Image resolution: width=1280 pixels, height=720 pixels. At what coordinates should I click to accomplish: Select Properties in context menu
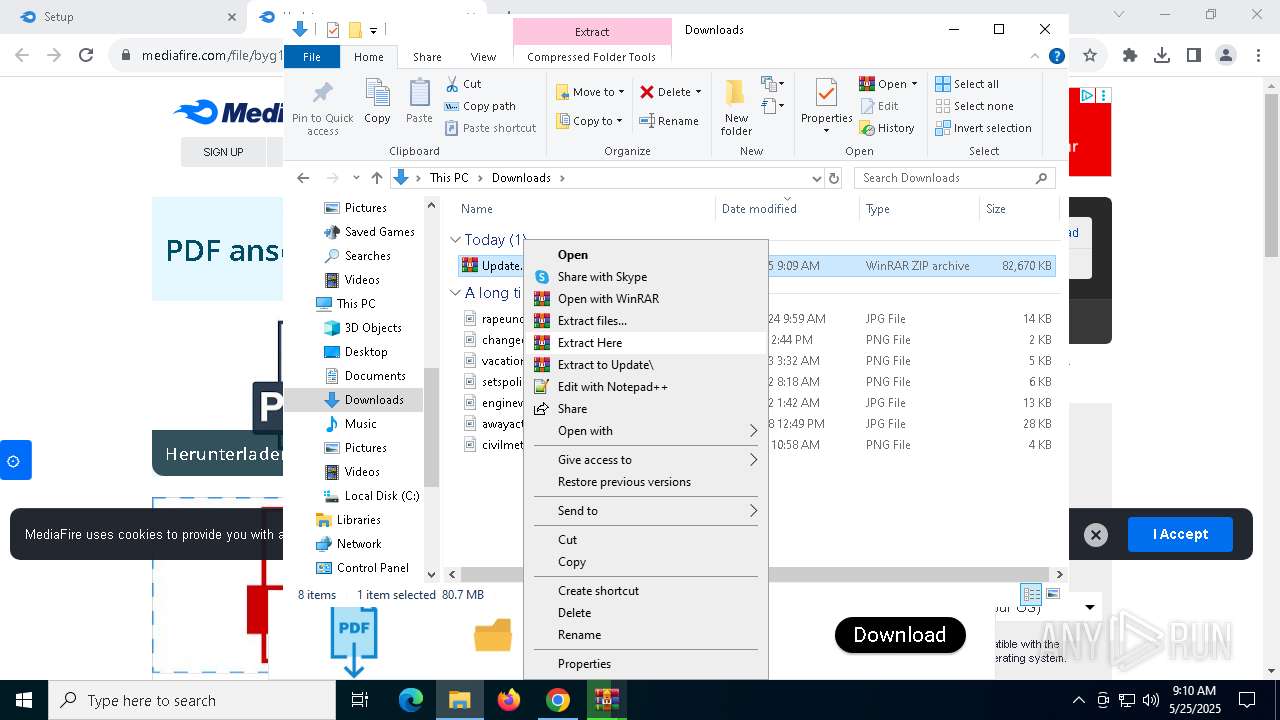[646, 664]
